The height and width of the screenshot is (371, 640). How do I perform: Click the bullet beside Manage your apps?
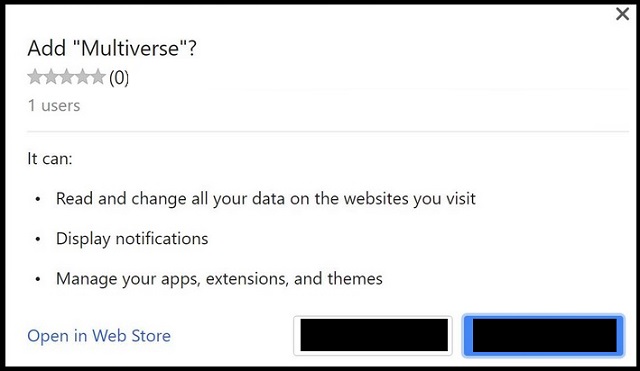38,280
